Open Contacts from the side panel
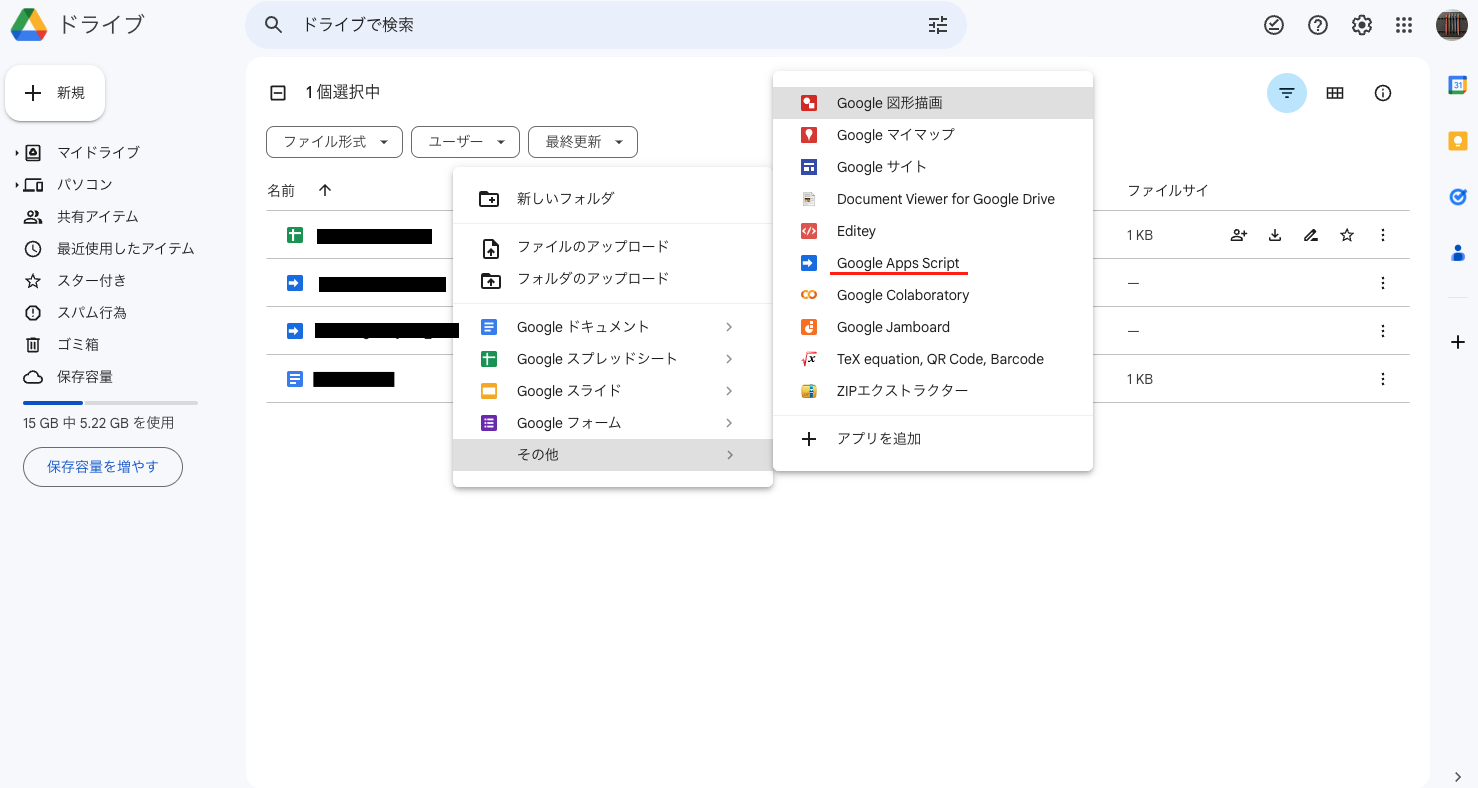Image resolution: width=1478 pixels, height=788 pixels. pyautogui.click(x=1457, y=253)
